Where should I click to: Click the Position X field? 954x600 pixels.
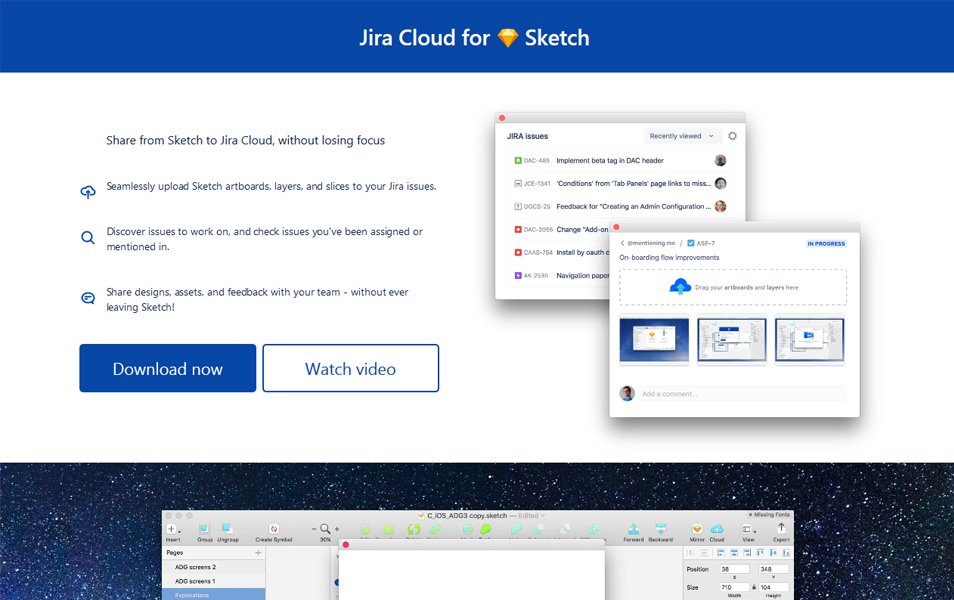(x=734, y=569)
